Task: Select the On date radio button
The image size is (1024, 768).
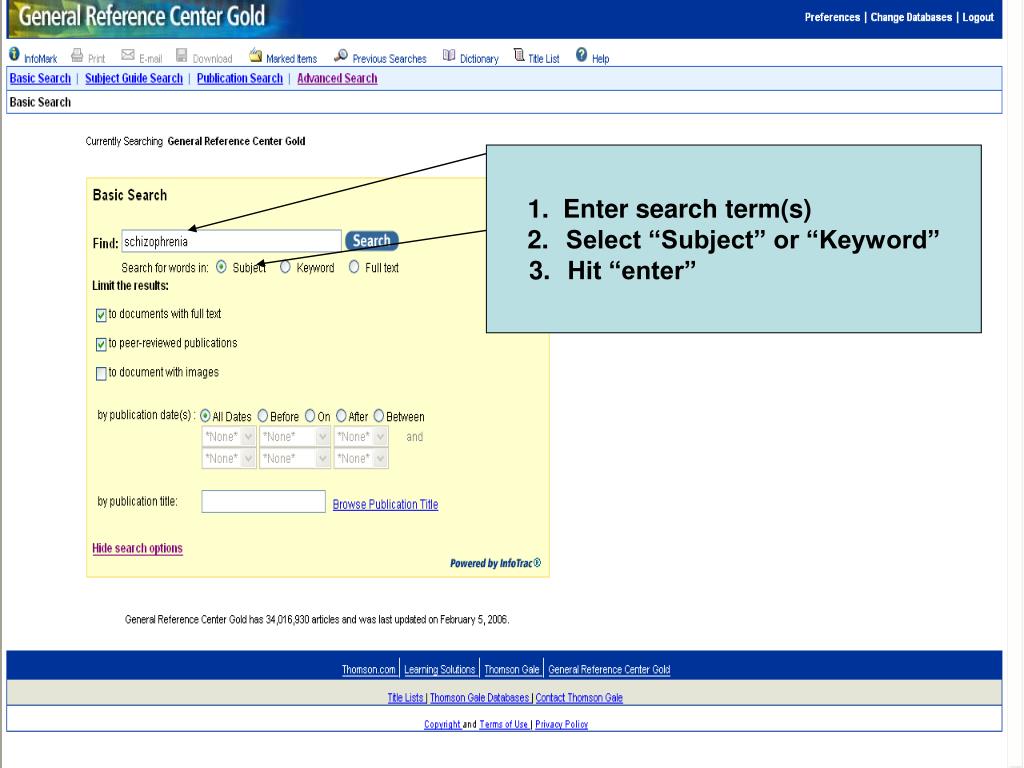Action: coord(310,415)
